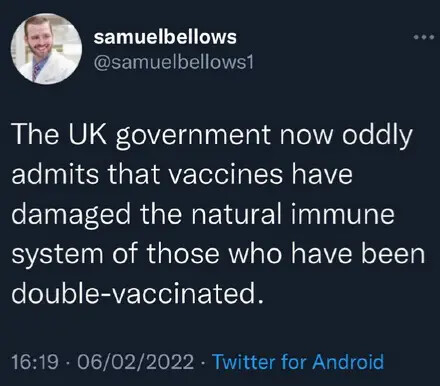Click the opening word "The" of the tweet

point(36,135)
